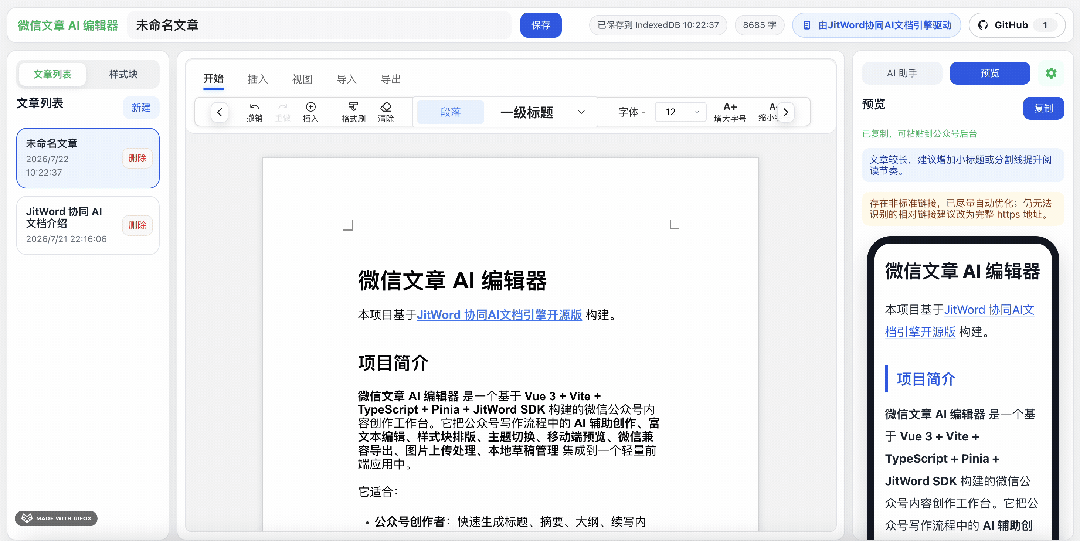Increase font size with the A+ button
The height and width of the screenshot is (542, 1081).
tap(730, 112)
